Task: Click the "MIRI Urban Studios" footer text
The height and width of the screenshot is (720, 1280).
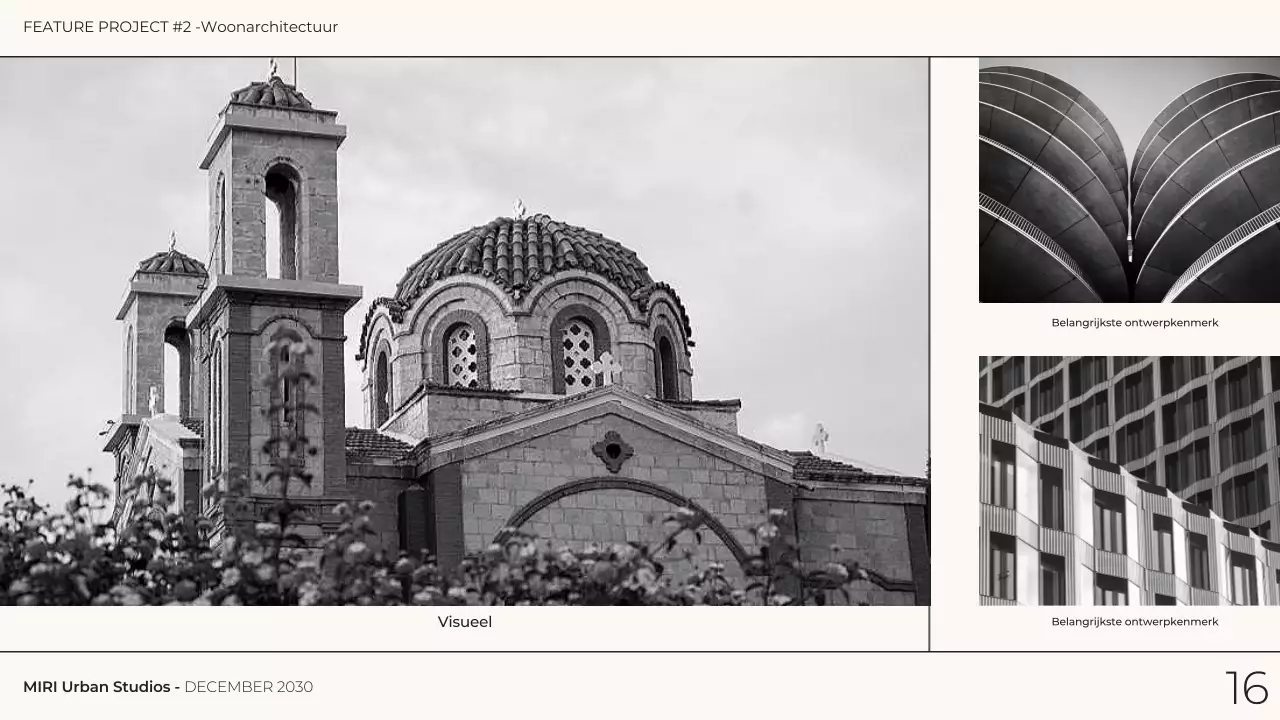Action: pyautogui.click(x=101, y=687)
